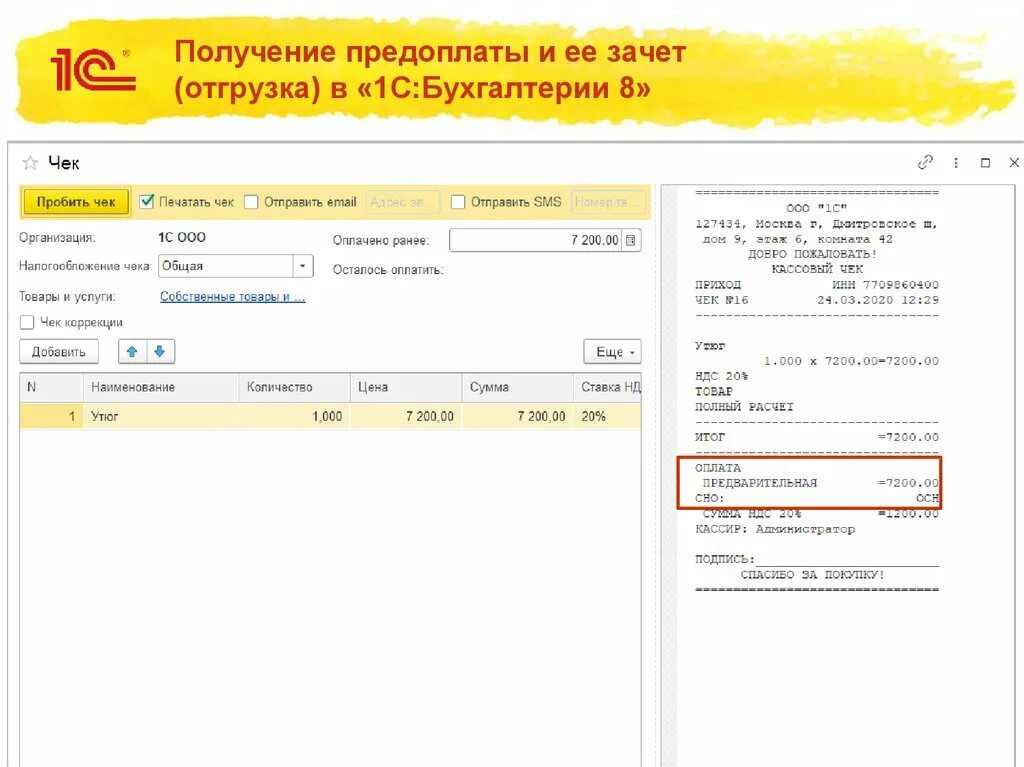This screenshot has width=1024, height=767.
Task: Click the Ставка НДС column header
Action: tap(607, 387)
